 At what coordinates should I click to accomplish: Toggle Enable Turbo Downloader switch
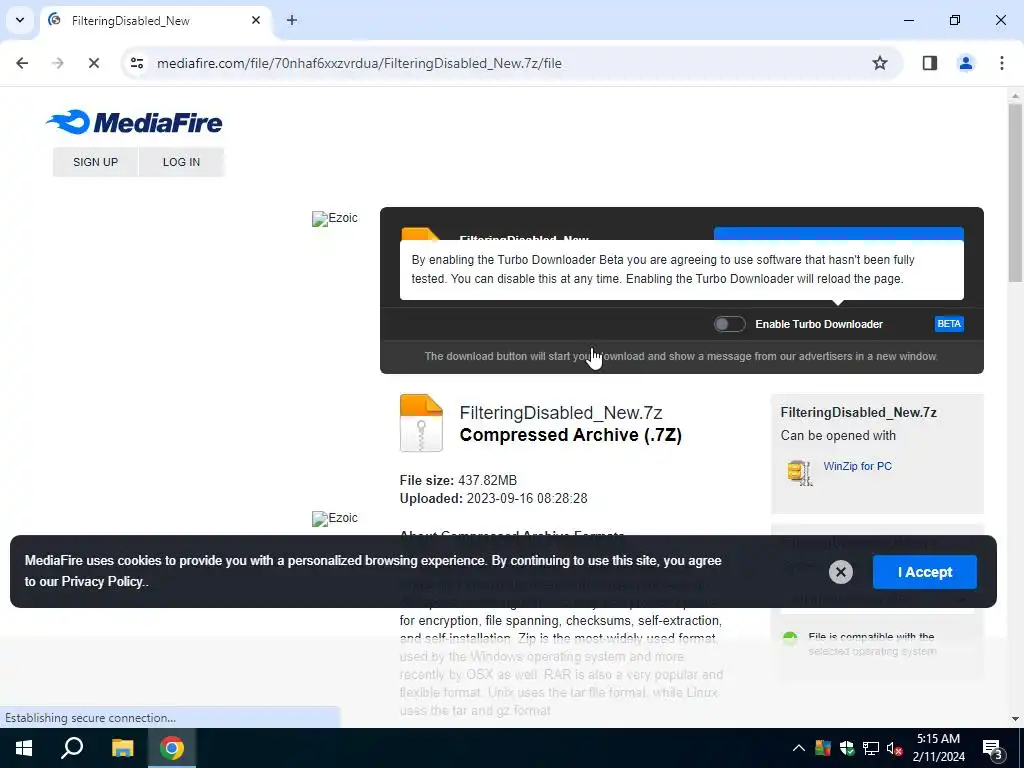point(729,324)
